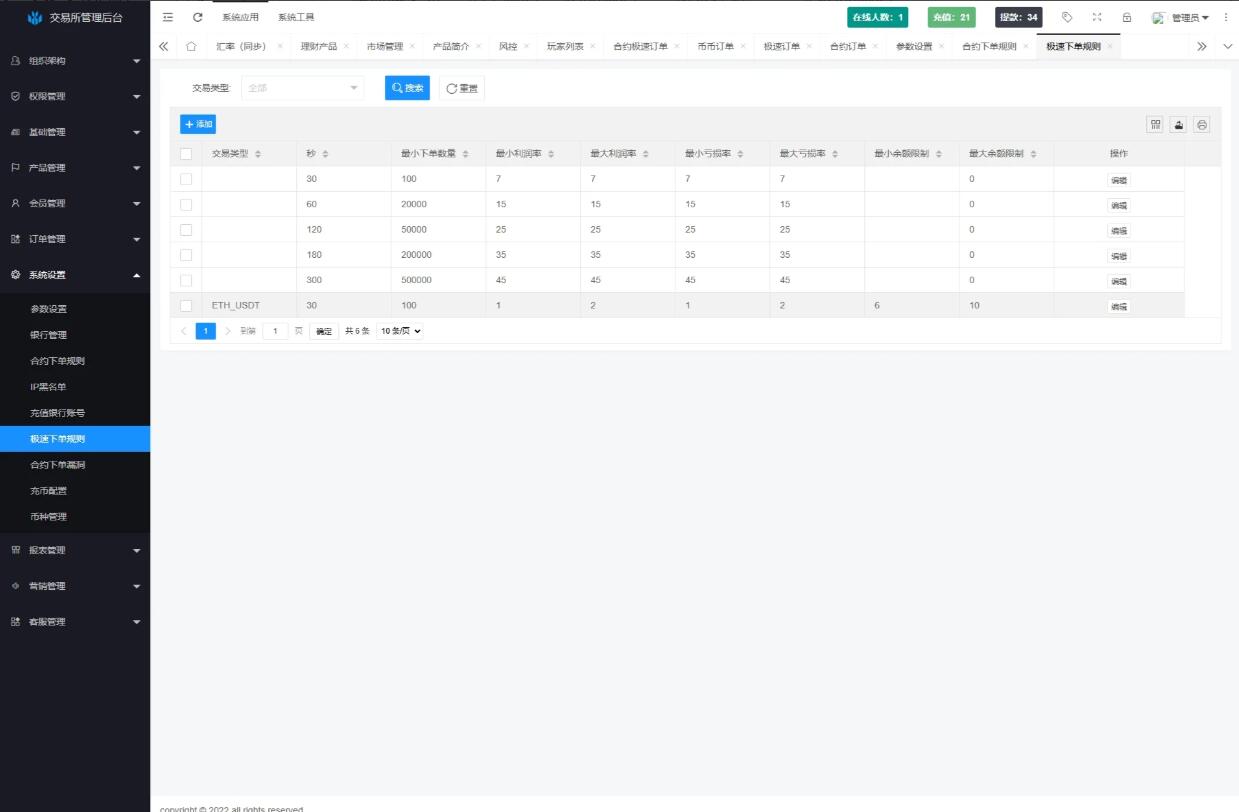Open the column filter grid icon
The image size is (1239, 812).
click(1156, 125)
